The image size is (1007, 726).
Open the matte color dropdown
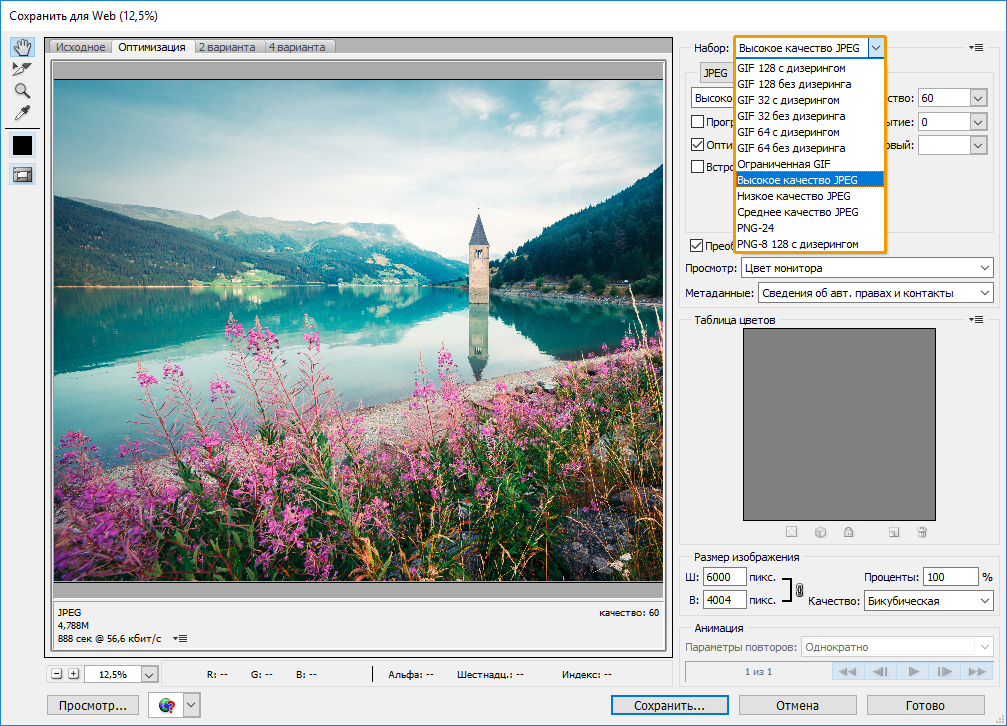(977, 145)
